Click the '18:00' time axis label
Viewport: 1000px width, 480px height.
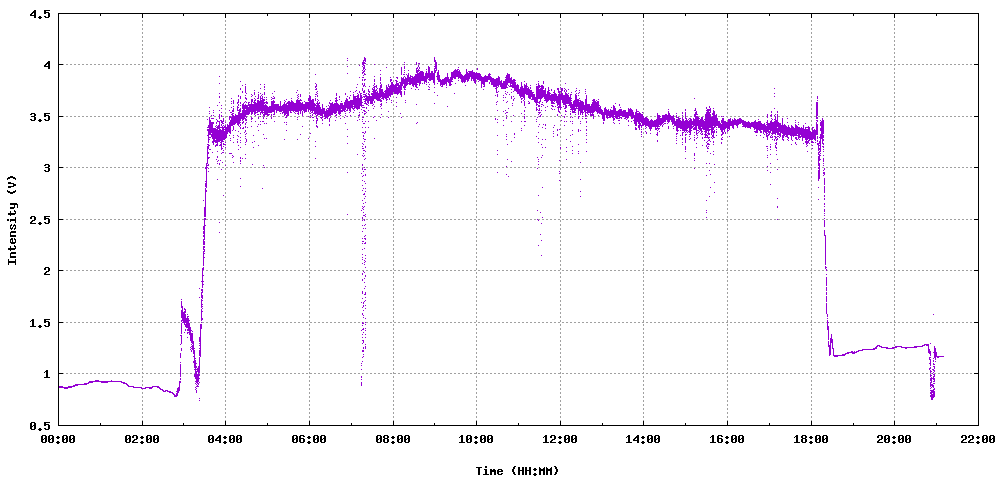coord(811,439)
